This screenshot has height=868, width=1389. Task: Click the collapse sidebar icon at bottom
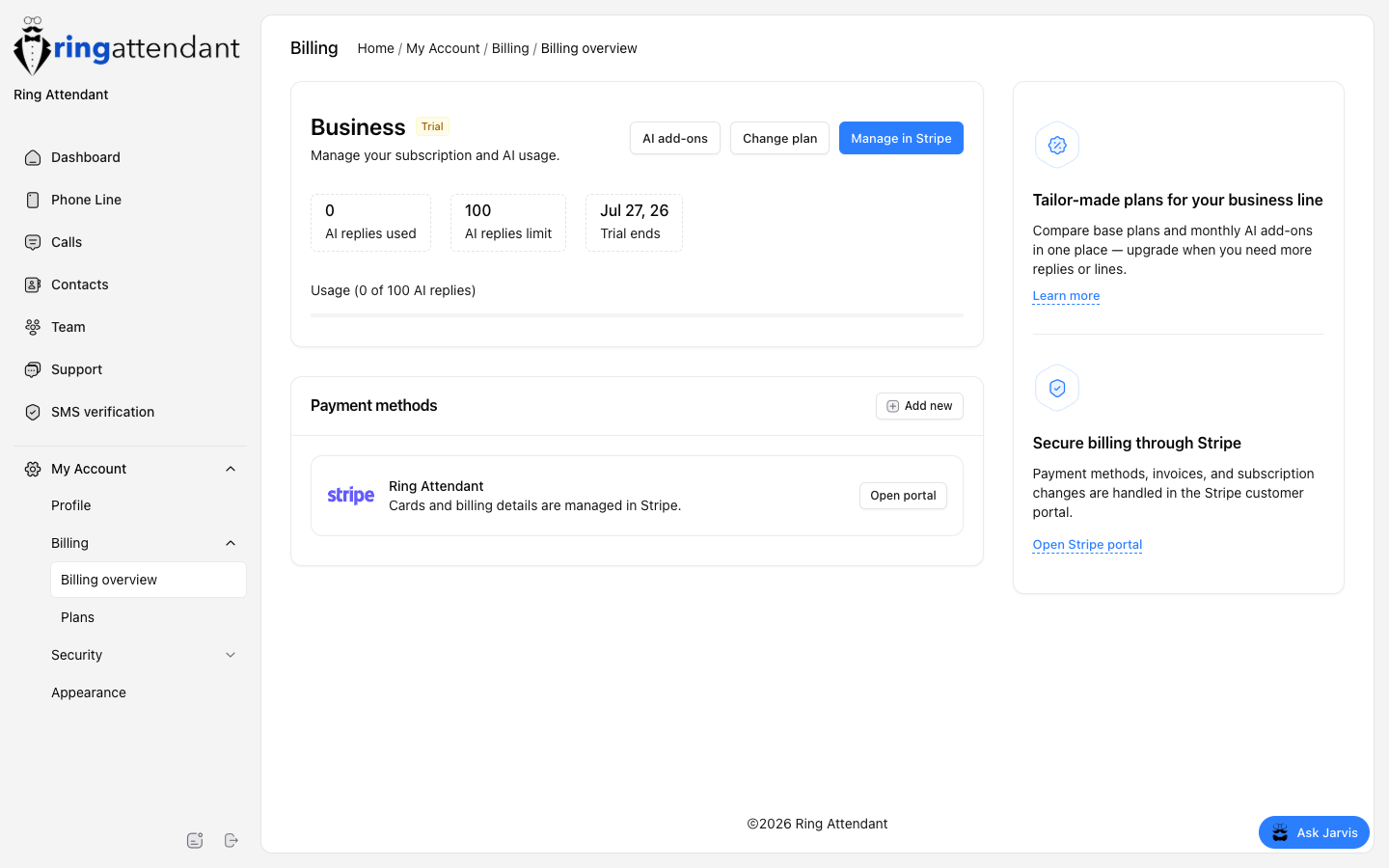click(195, 840)
